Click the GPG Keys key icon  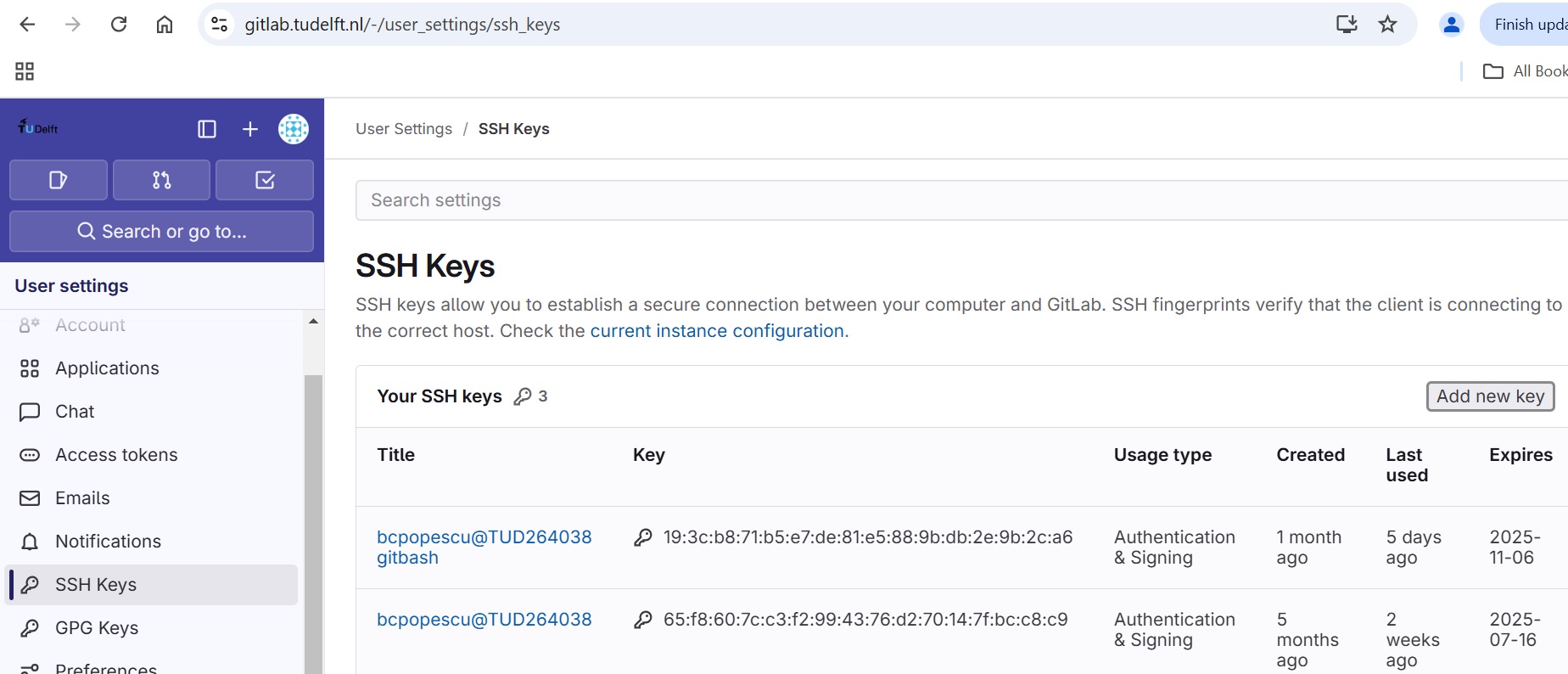30,628
